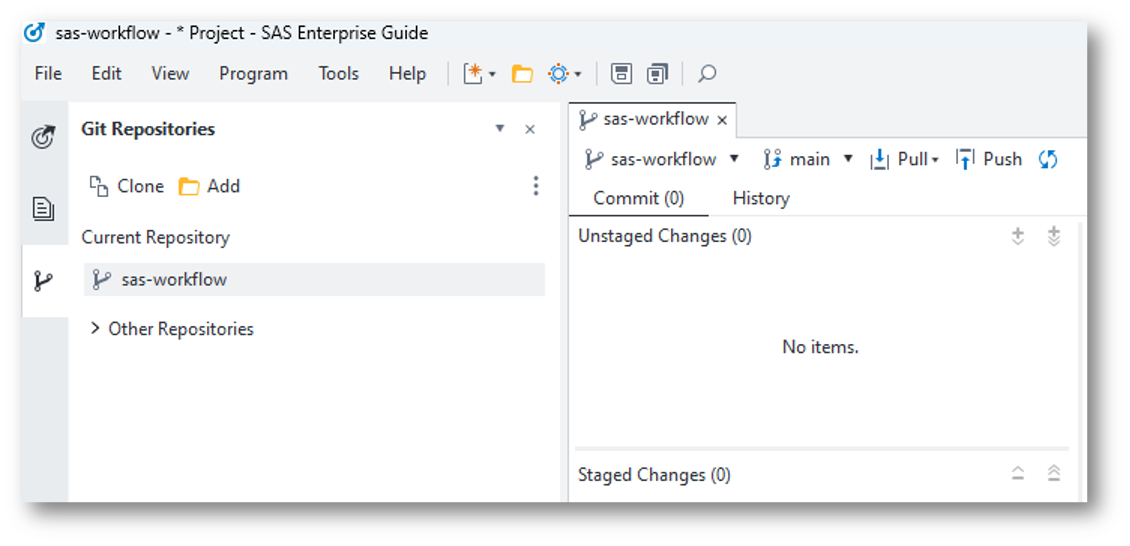Stage all unstaged changes with double-arrow icon

point(1053,236)
